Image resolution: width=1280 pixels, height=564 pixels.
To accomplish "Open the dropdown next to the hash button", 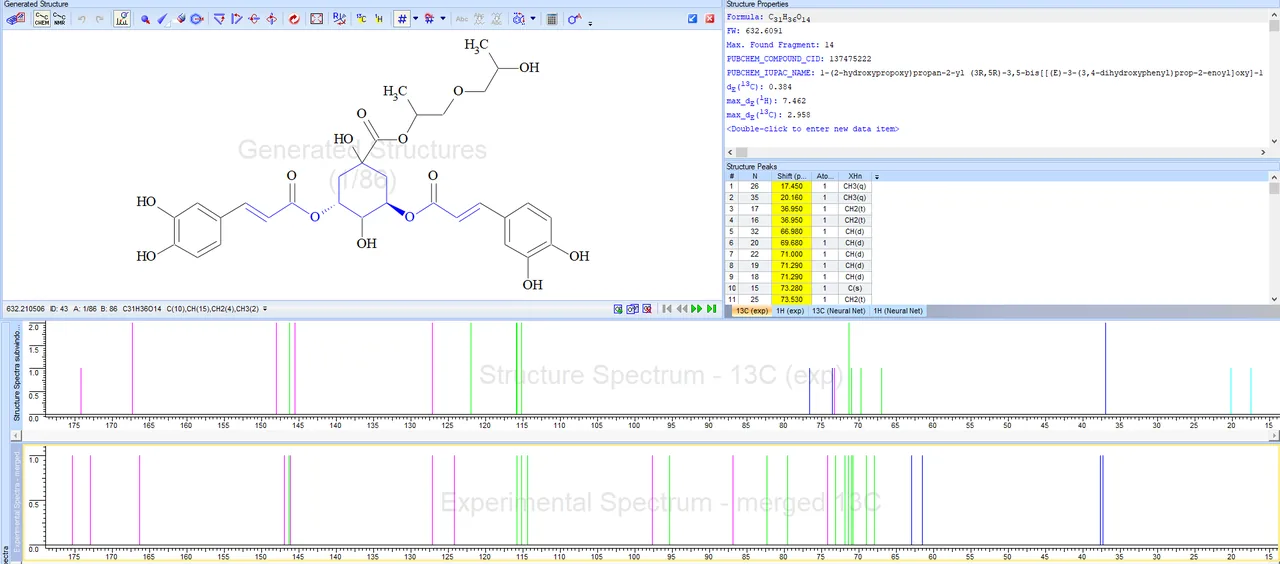I will tap(415, 19).
